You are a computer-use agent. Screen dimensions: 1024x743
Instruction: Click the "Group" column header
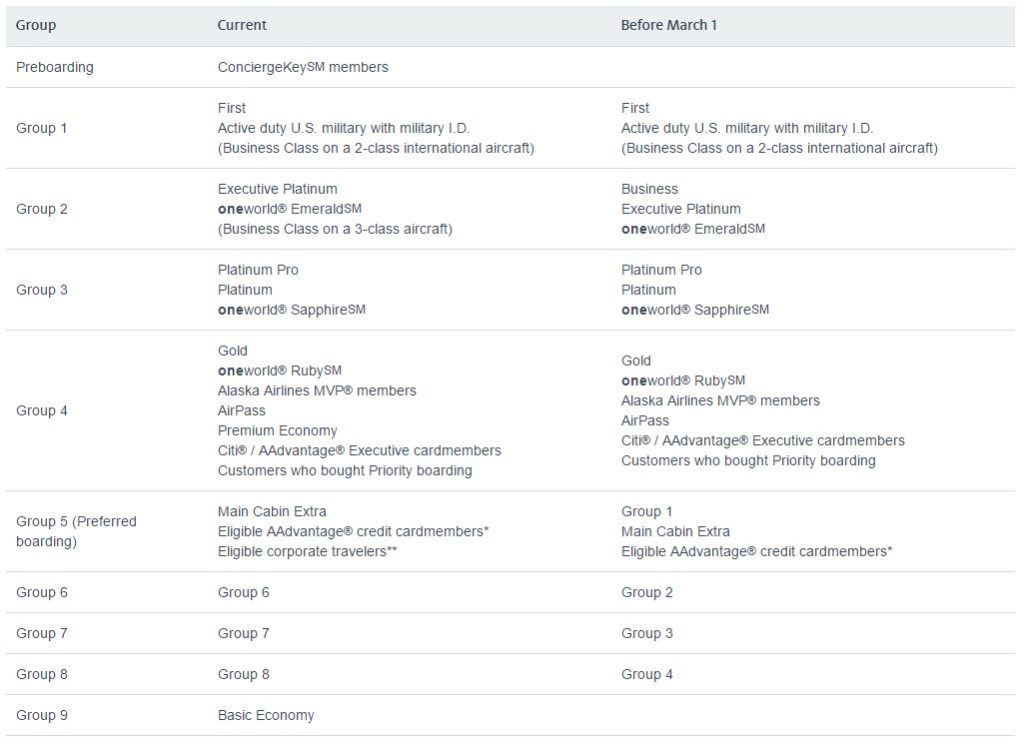point(36,25)
